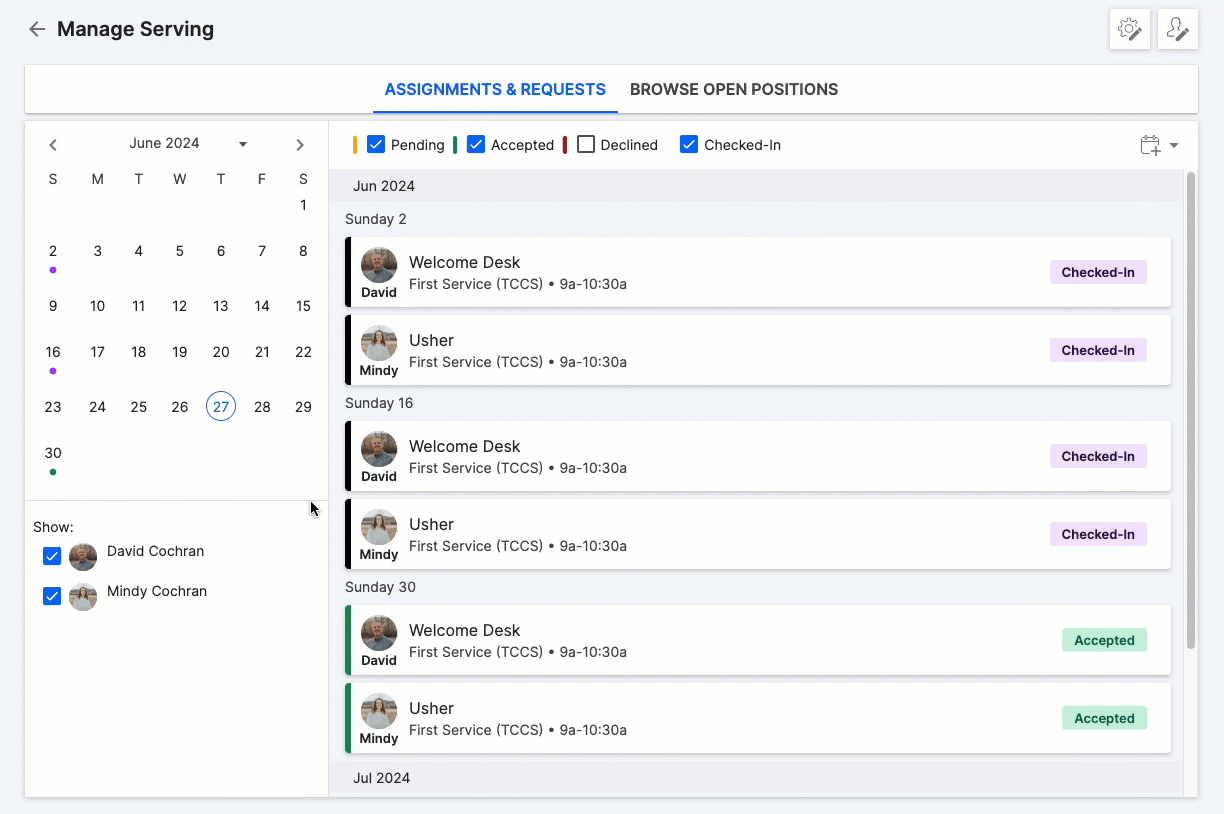Image resolution: width=1224 pixels, height=814 pixels.
Task: Uncheck the Pending filter checkbox
Action: pyautogui.click(x=376, y=144)
